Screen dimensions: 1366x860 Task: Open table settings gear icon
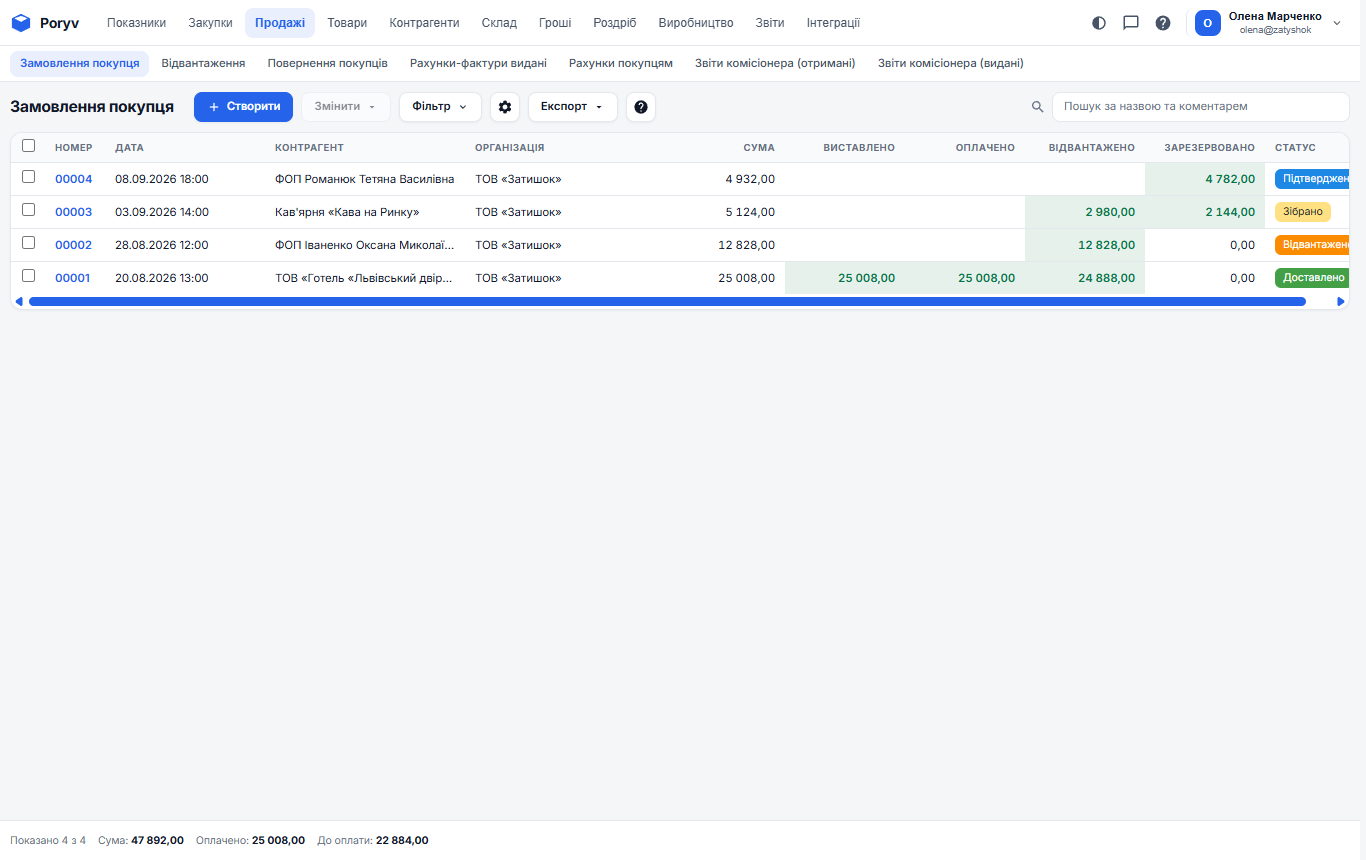click(x=505, y=107)
